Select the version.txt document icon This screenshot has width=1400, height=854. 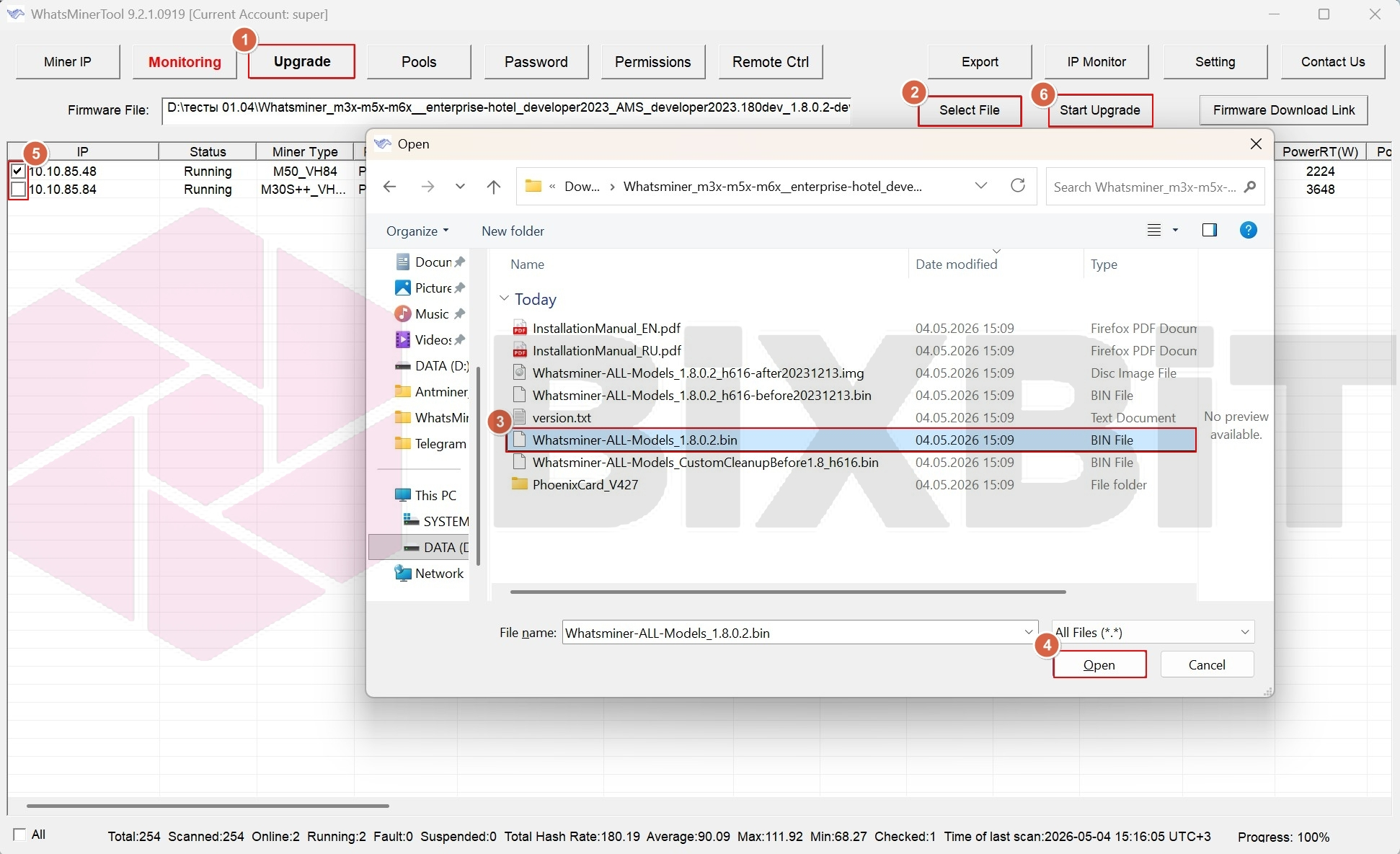[x=519, y=417]
